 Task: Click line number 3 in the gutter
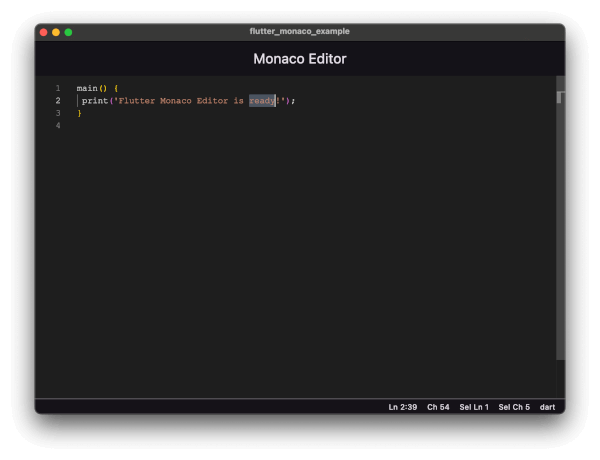[58, 113]
